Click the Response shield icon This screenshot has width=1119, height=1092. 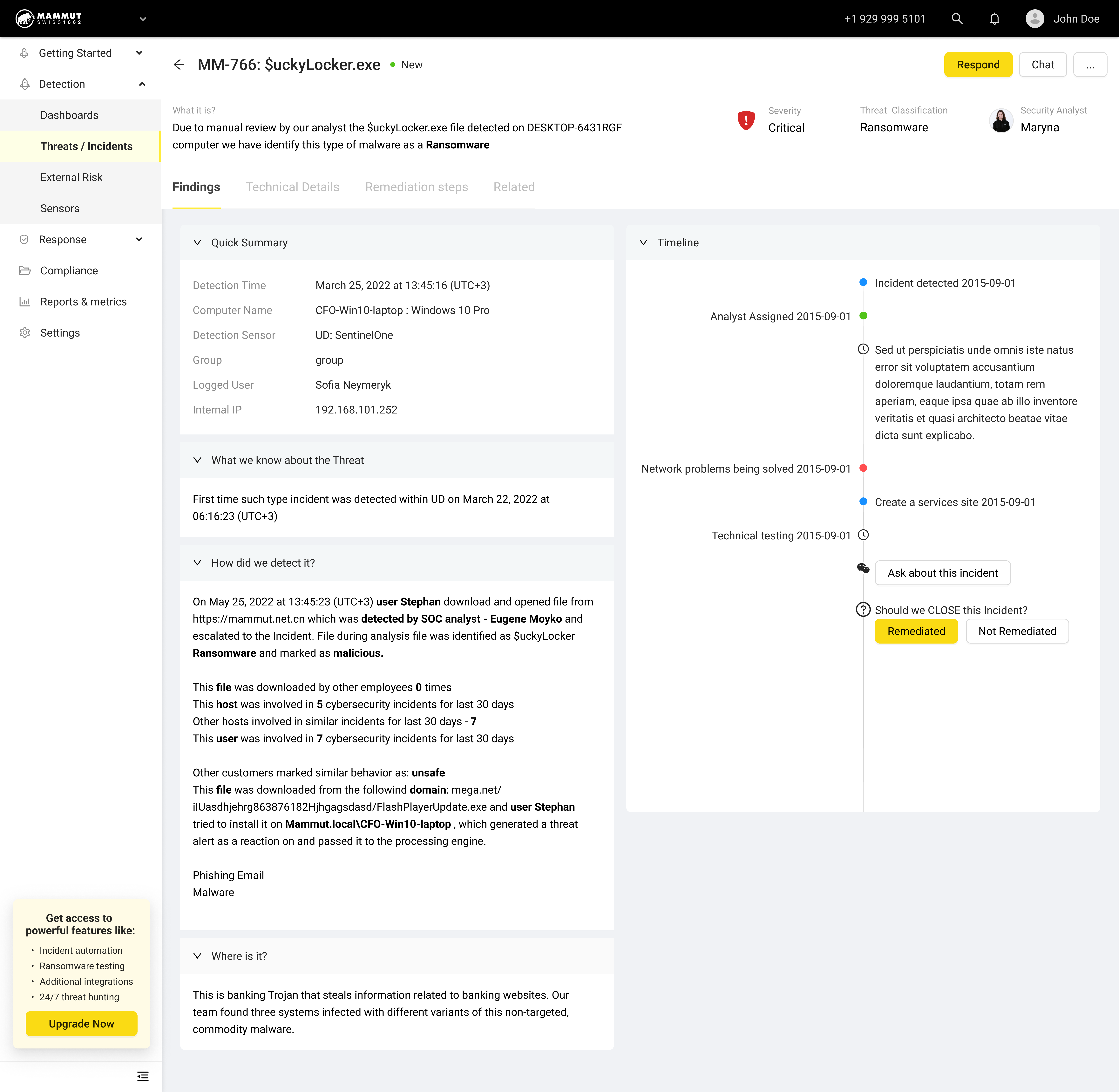coord(24,240)
